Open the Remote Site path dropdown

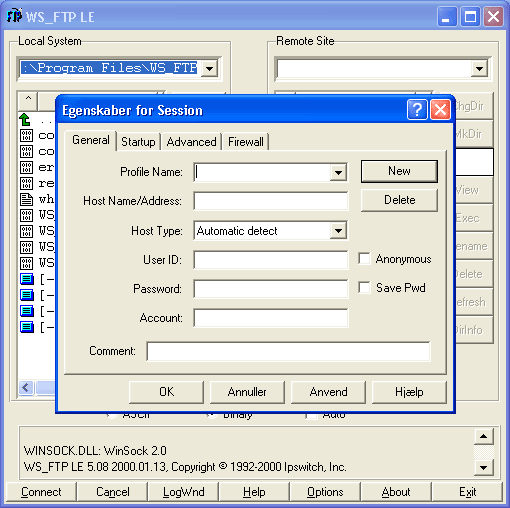coord(479,69)
